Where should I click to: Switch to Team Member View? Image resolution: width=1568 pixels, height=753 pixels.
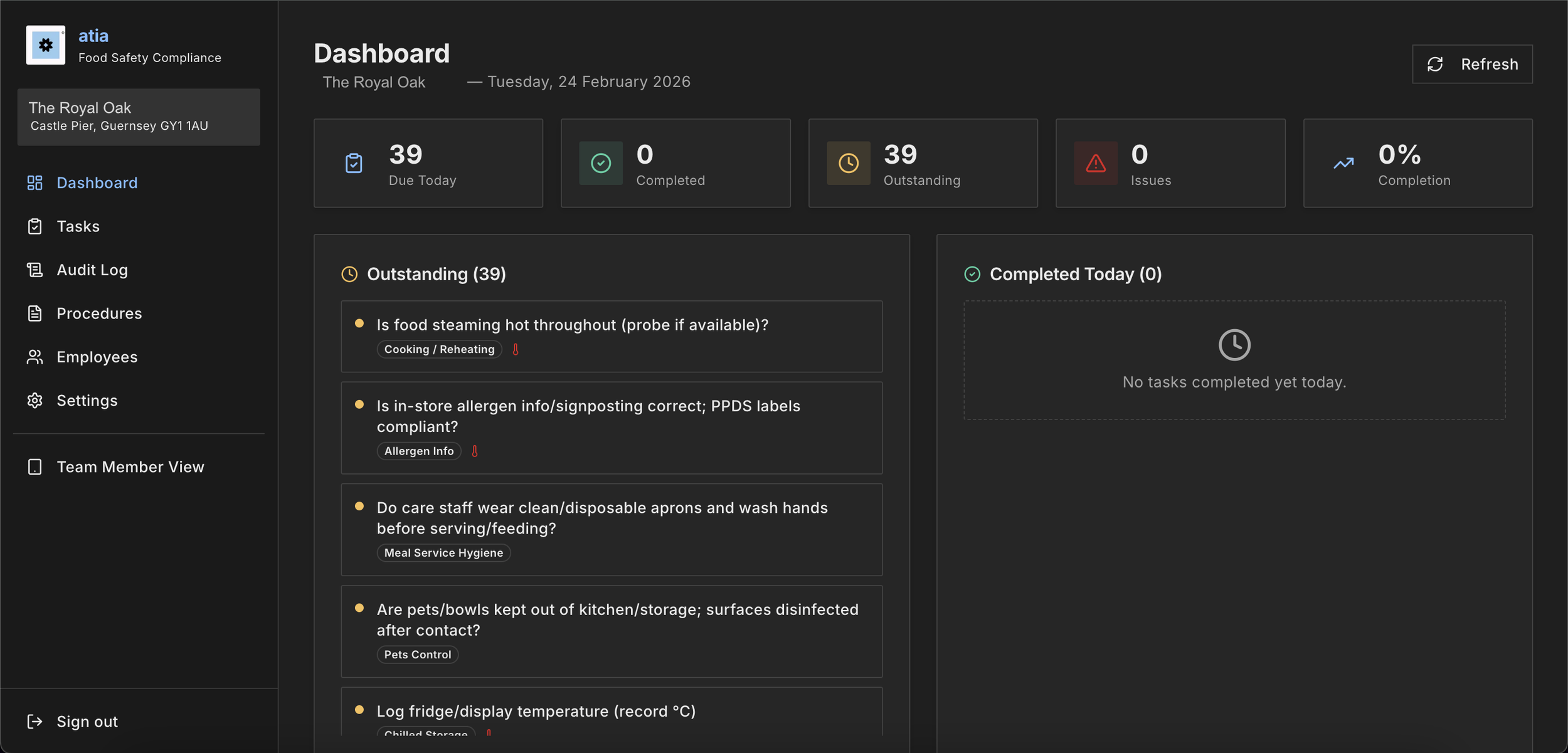coord(130,467)
